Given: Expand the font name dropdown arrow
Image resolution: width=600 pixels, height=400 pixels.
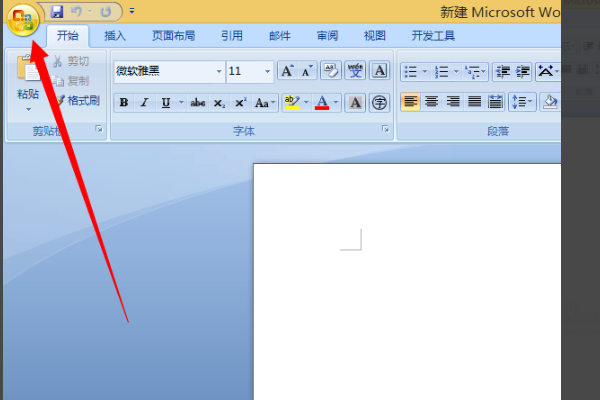Looking at the screenshot, I should point(219,71).
